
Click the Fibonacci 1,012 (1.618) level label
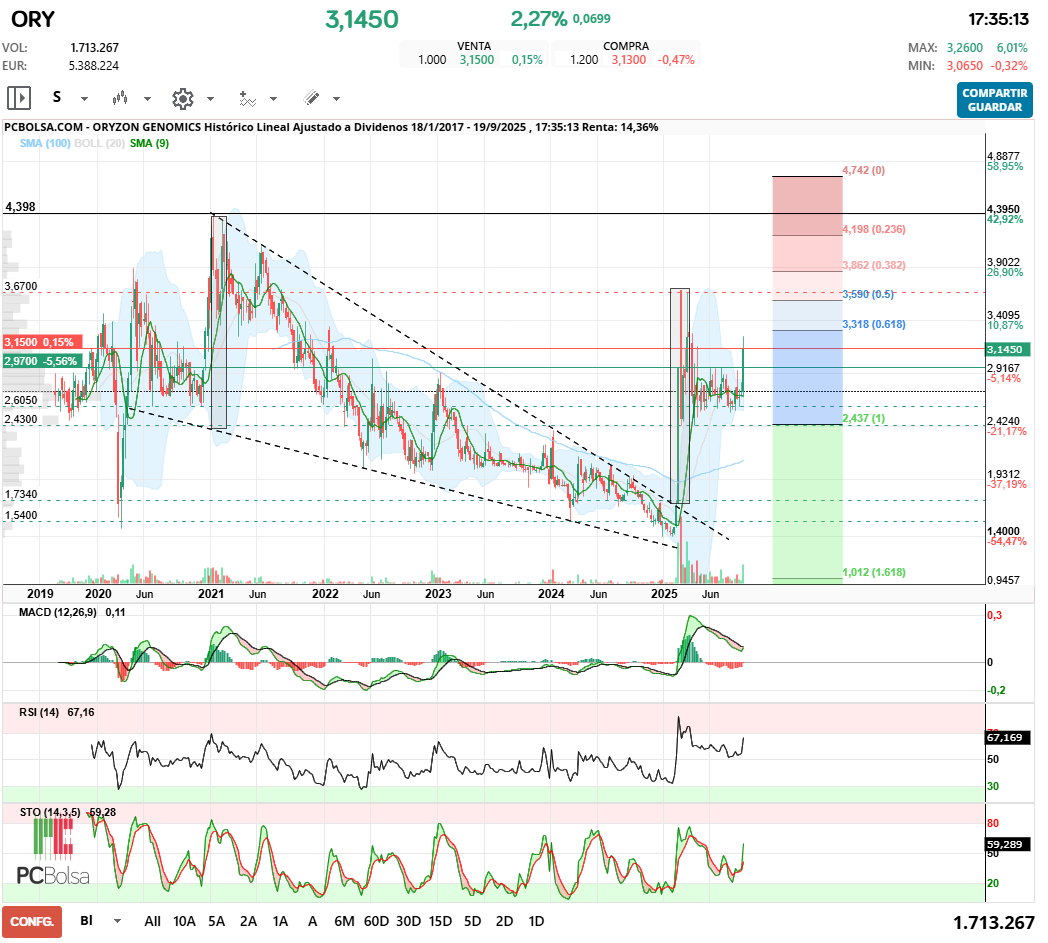(874, 573)
